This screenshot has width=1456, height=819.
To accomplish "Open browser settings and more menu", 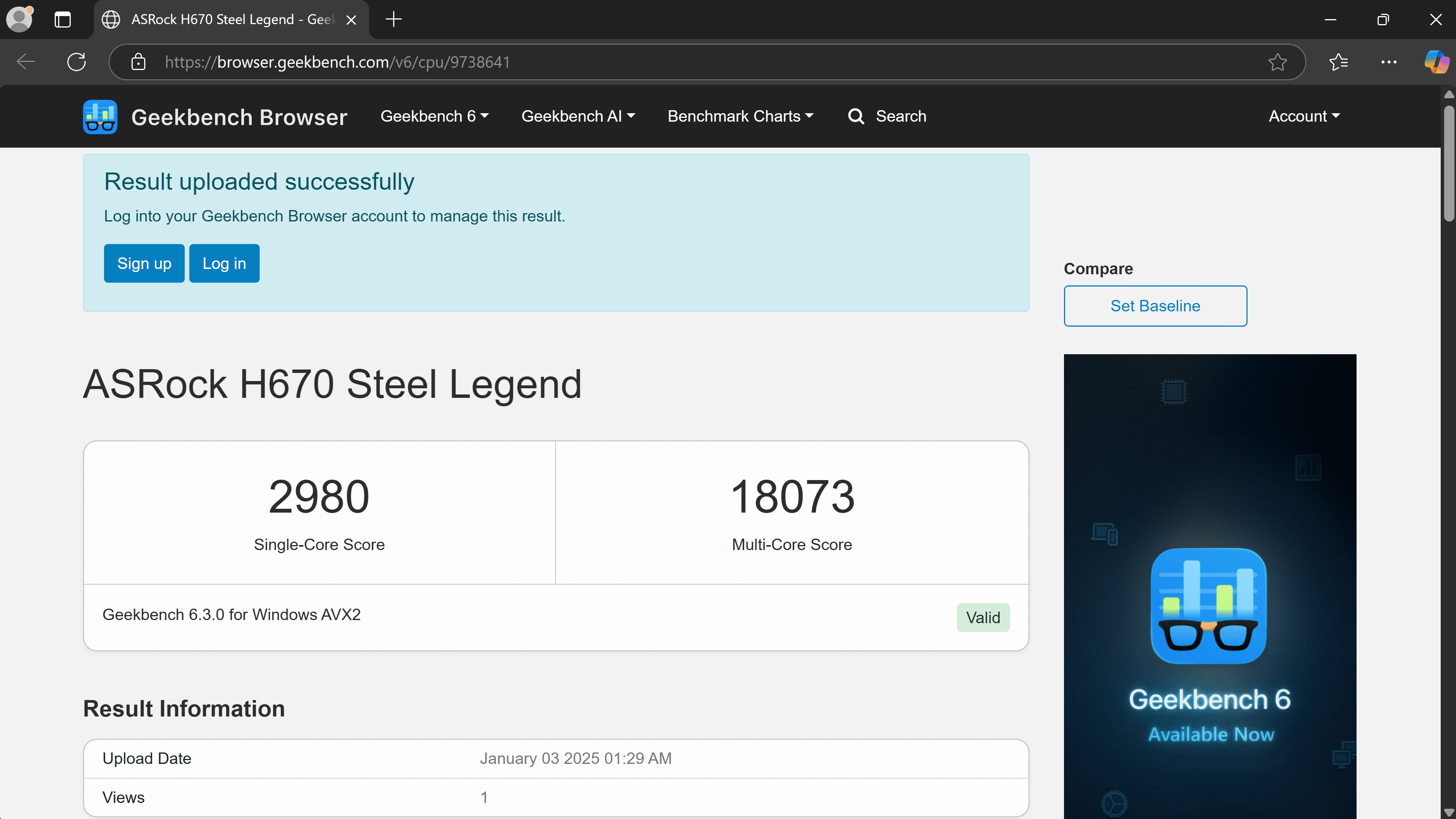I will (1389, 62).
